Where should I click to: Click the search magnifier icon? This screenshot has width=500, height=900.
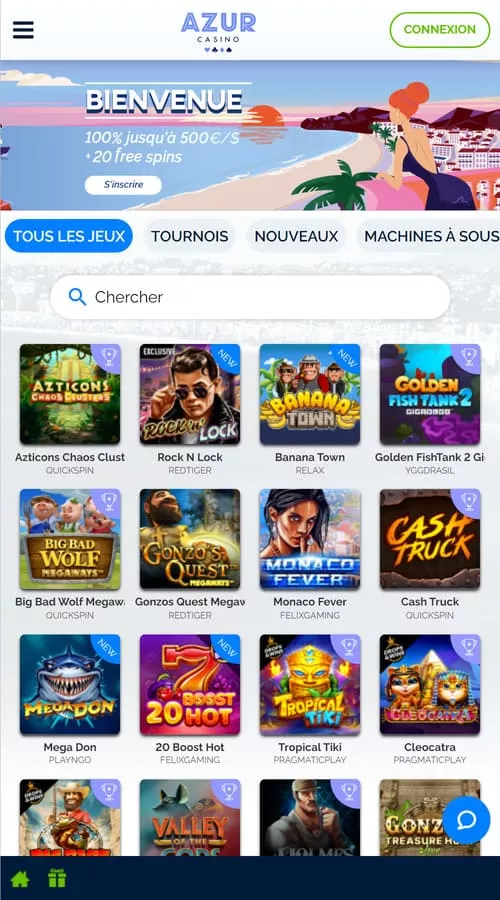click(77, 296)
